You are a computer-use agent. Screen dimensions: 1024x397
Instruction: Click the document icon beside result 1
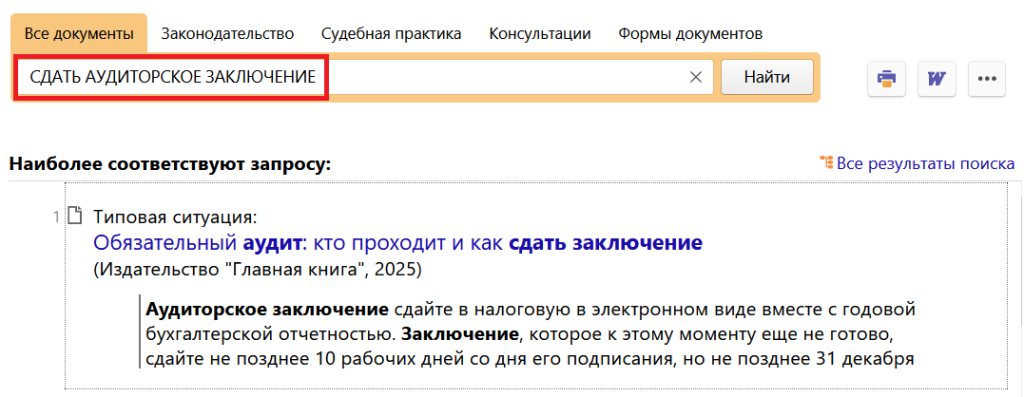coord(76,215)
